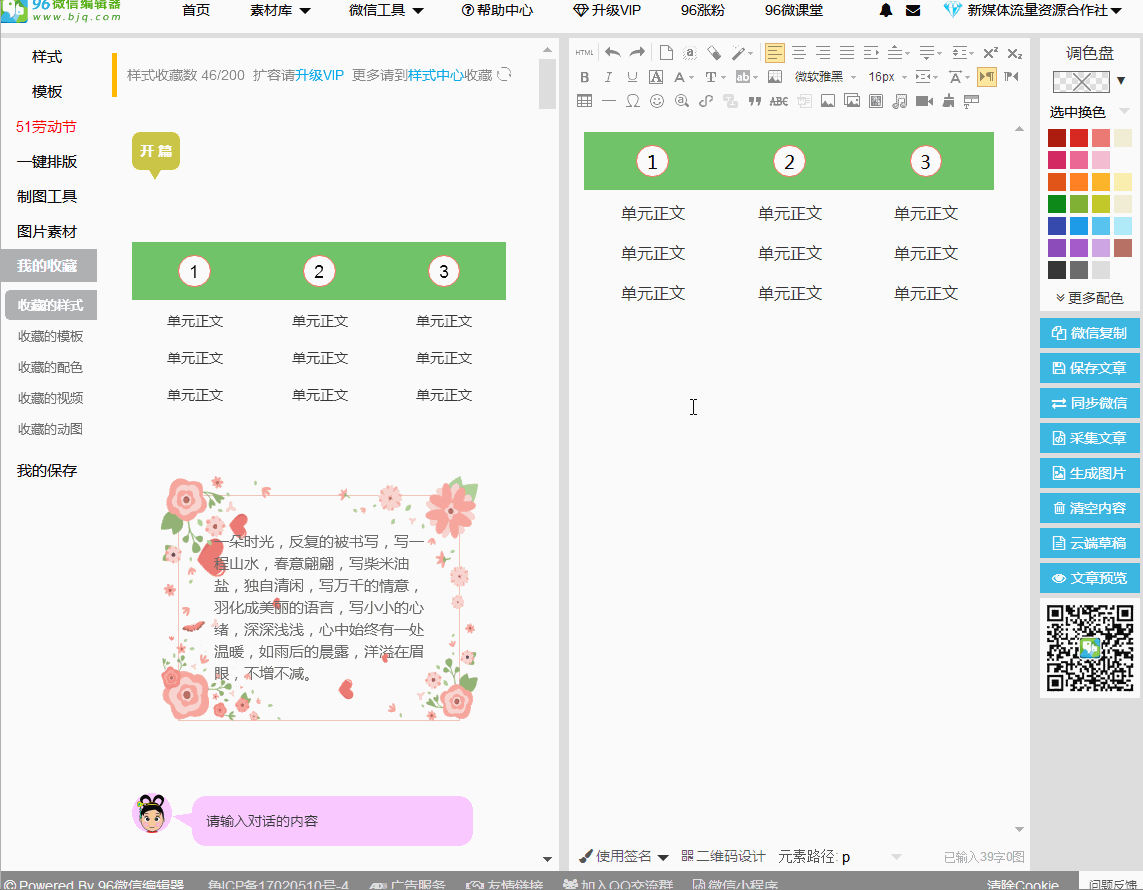1143x890 pixels.
Task: Open the special character (Ω) inserter
Action: tap(632, 101)
